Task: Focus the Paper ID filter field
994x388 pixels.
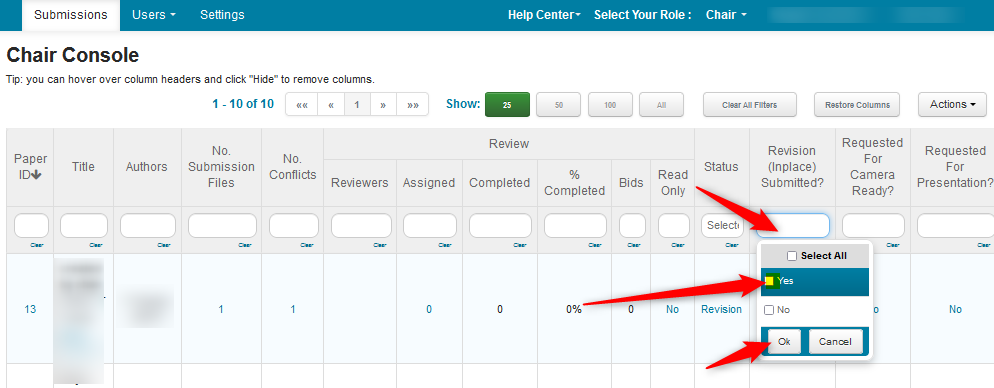Action: click(31, 226)
